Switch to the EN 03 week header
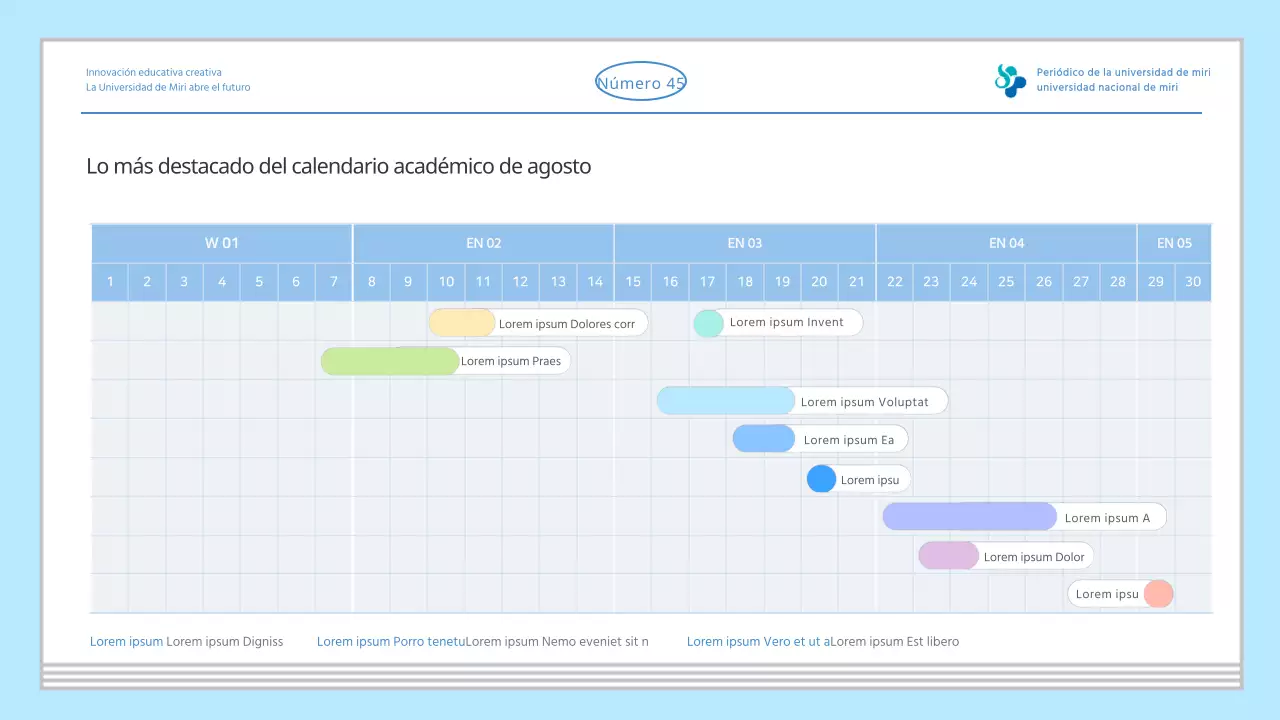This screenshot has height=720, width=1280. (745, 243)
